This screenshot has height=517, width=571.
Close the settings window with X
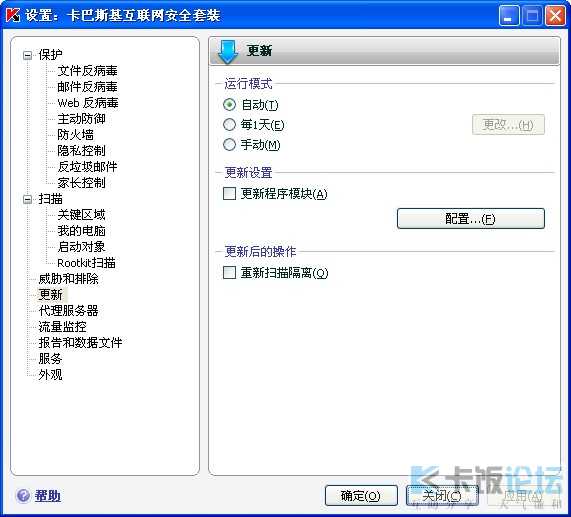(x=555, y=16)
